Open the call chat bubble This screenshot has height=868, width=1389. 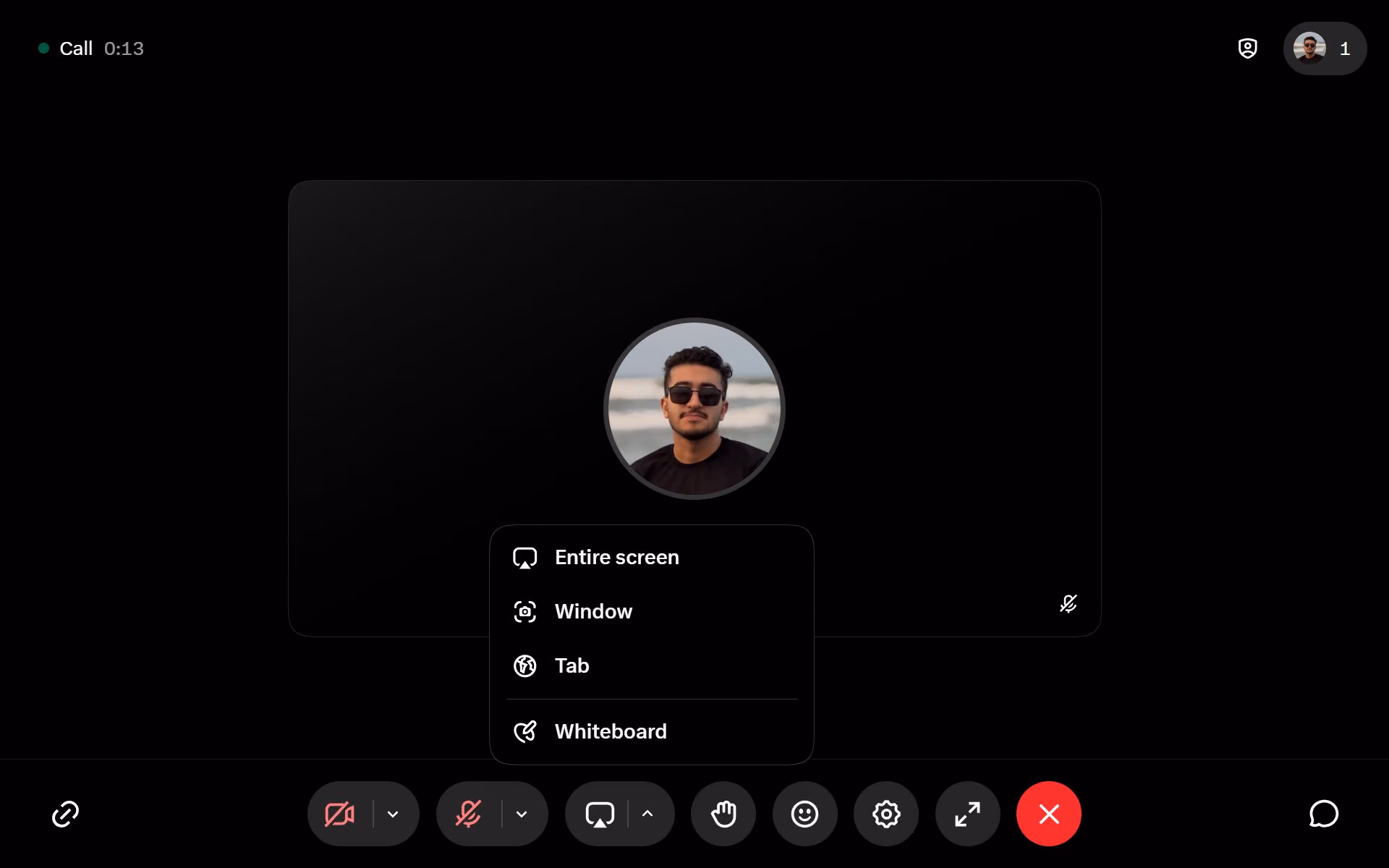click(x=1324, y=814)
